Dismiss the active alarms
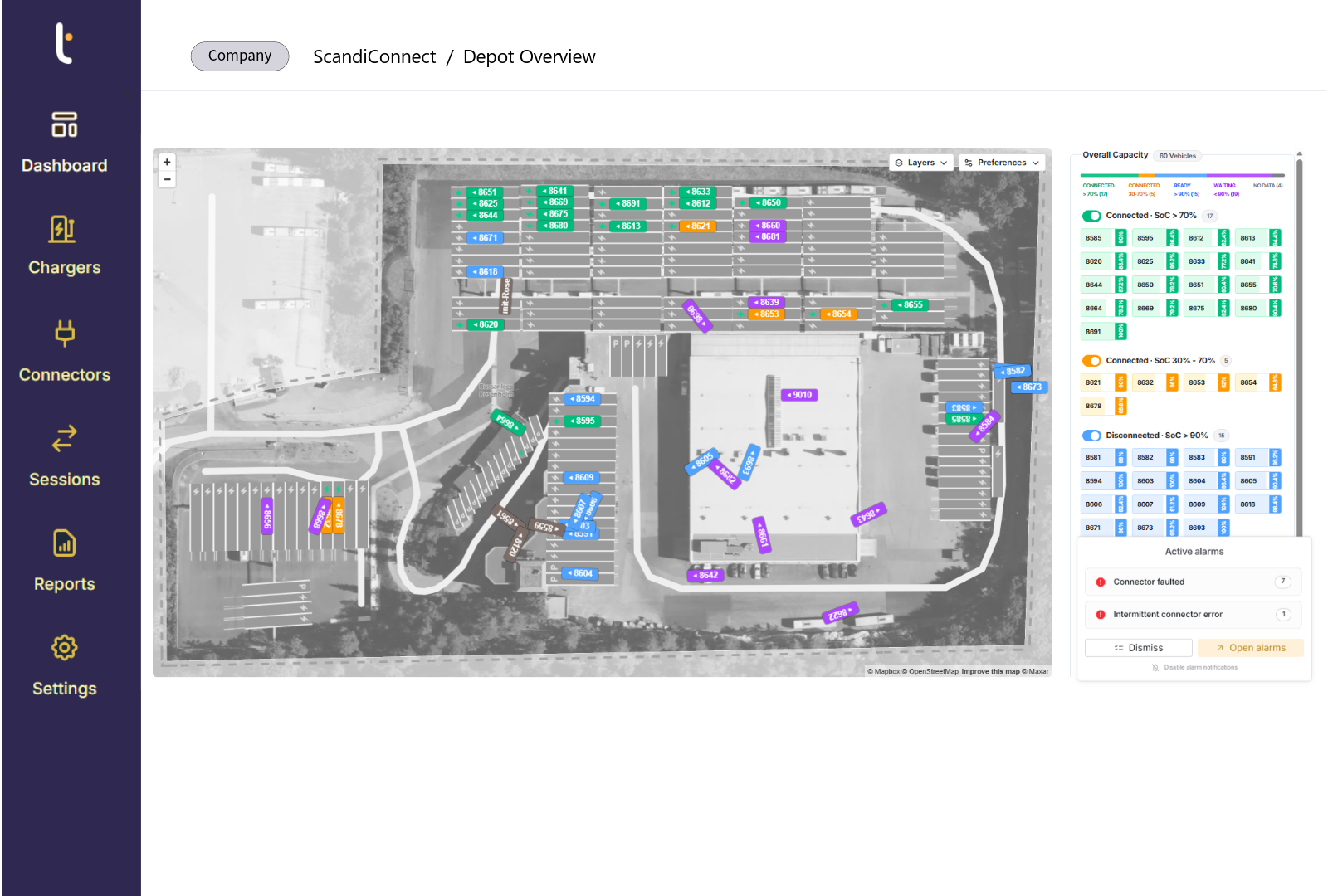Screen dimensions: 1328x896 coord(1138,647)
